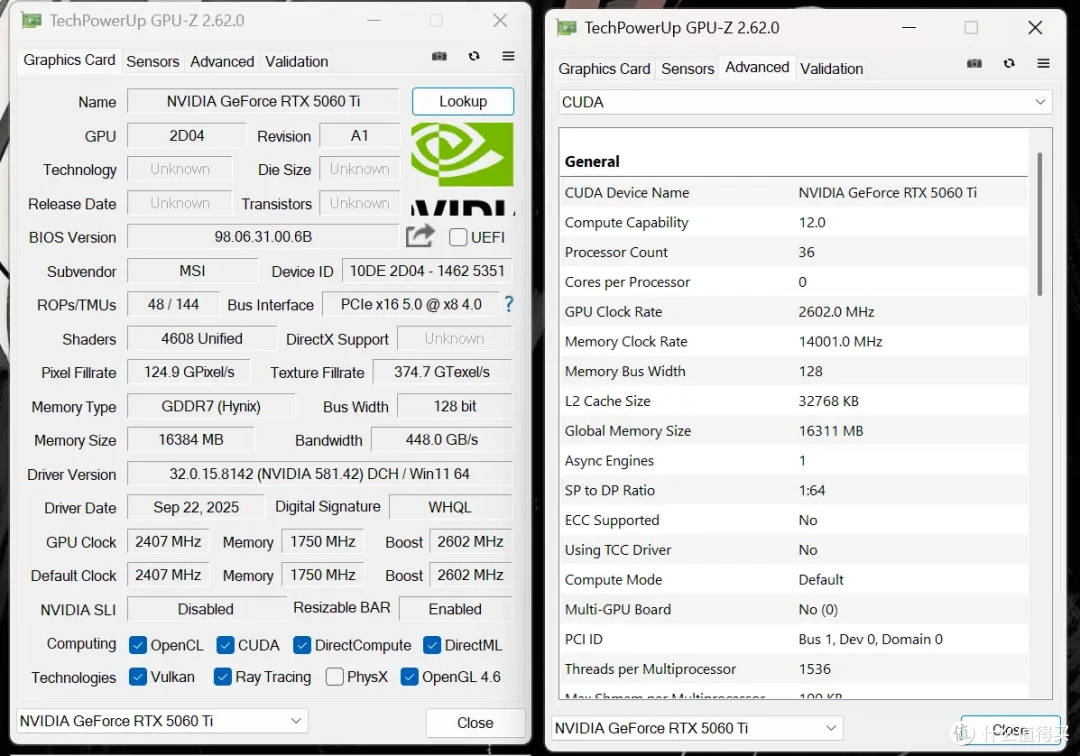Click Shaders value 4608 Unified
The image size is (1080, 756).
click(x=202, y=339)
